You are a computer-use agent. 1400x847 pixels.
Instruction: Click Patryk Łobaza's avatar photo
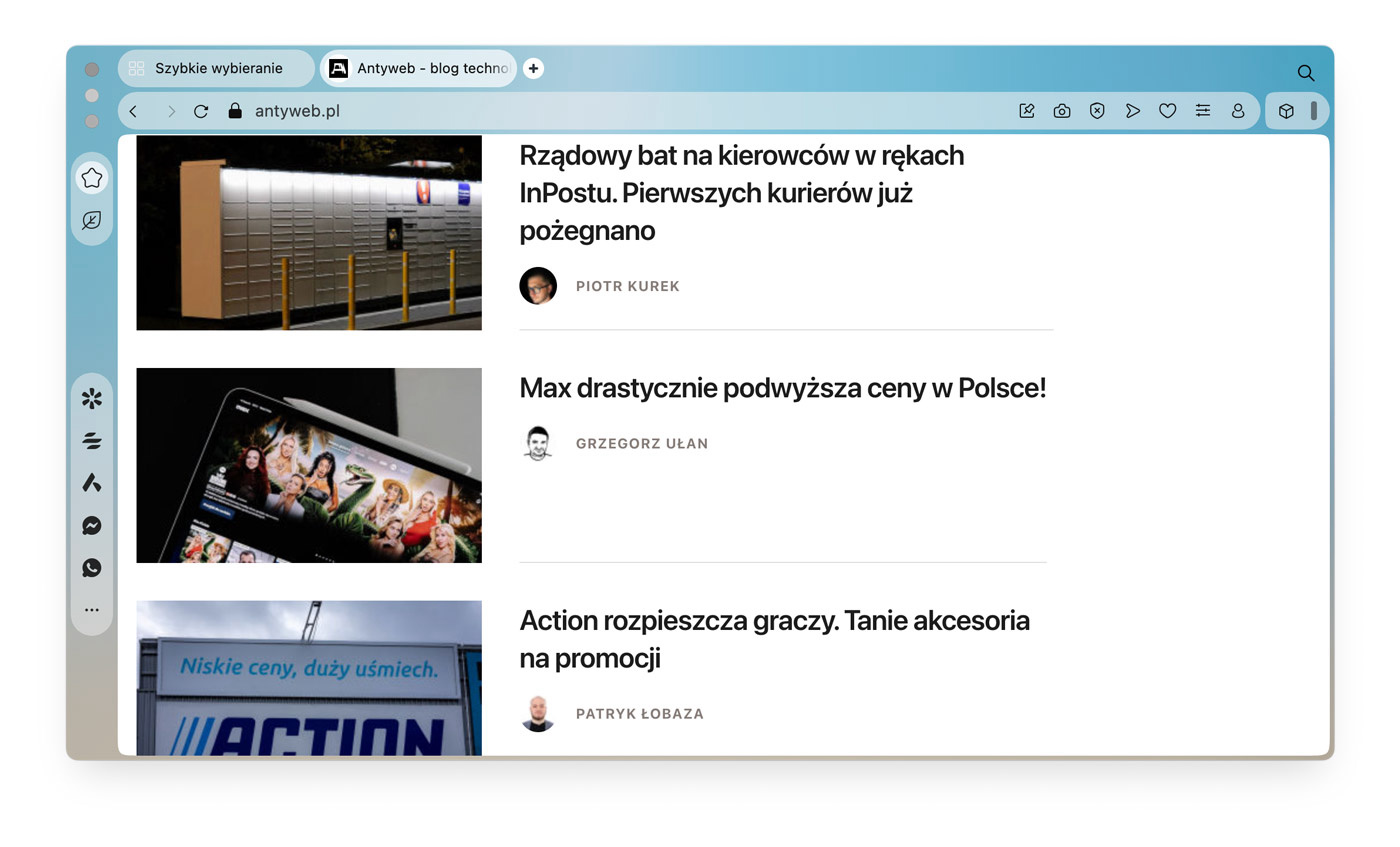click(538, 713)
